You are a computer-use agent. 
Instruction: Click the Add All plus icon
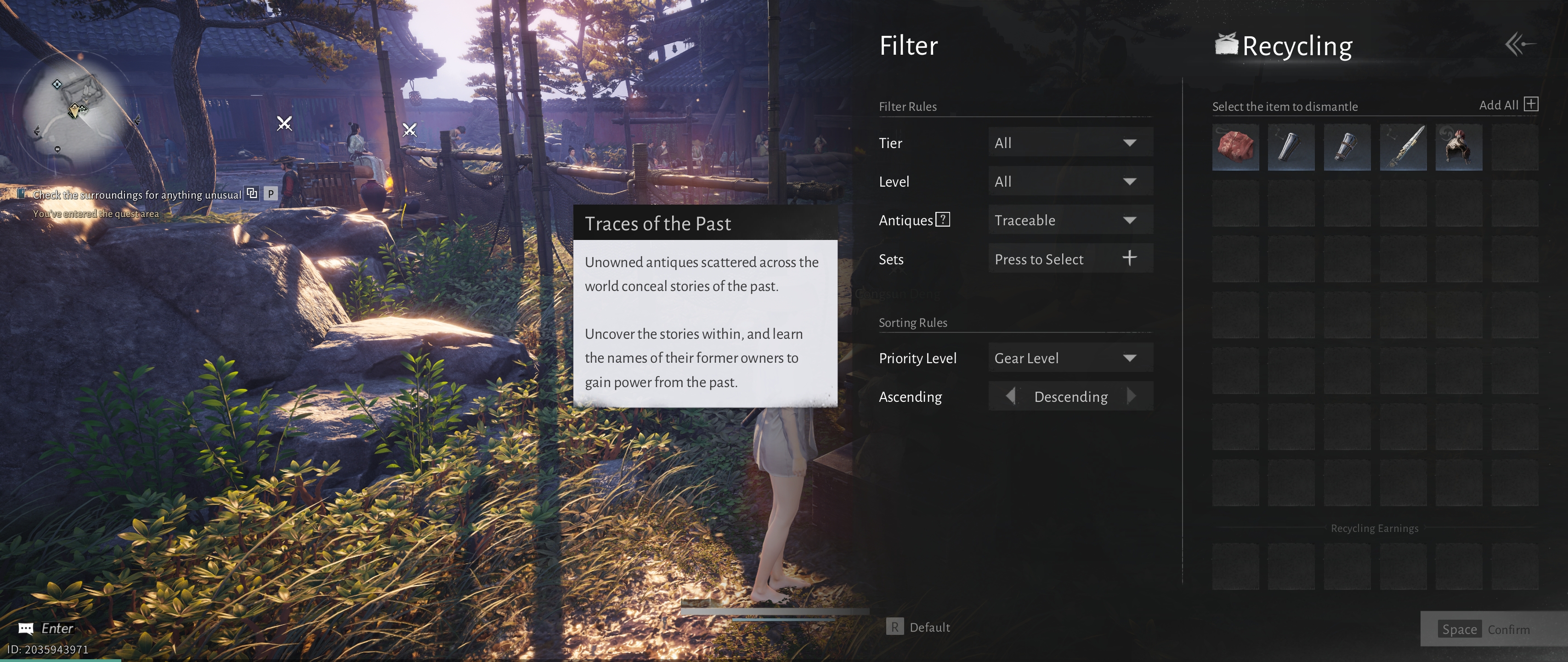[x=1531, y=104]
